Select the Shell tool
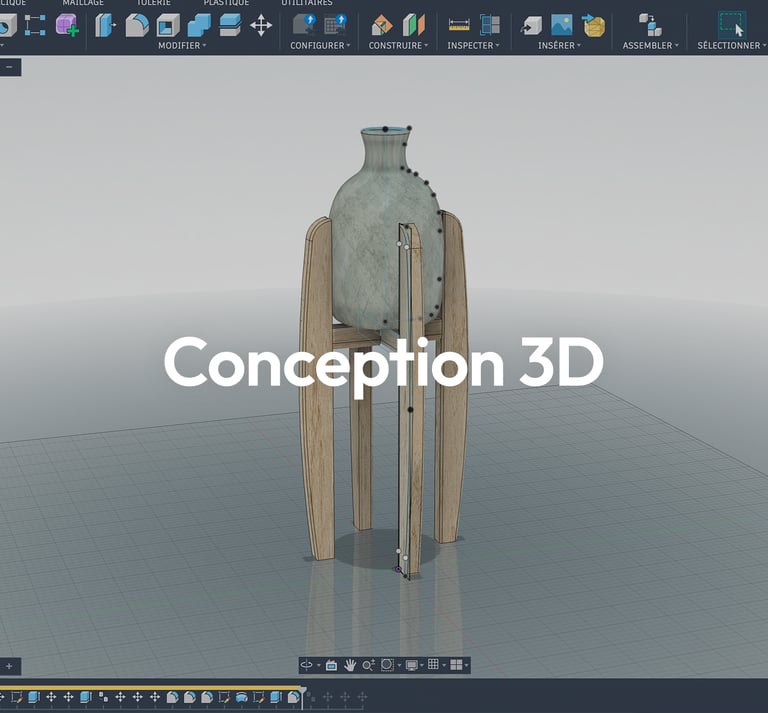Viewport: 768px width, 713px height. (168, 25)
